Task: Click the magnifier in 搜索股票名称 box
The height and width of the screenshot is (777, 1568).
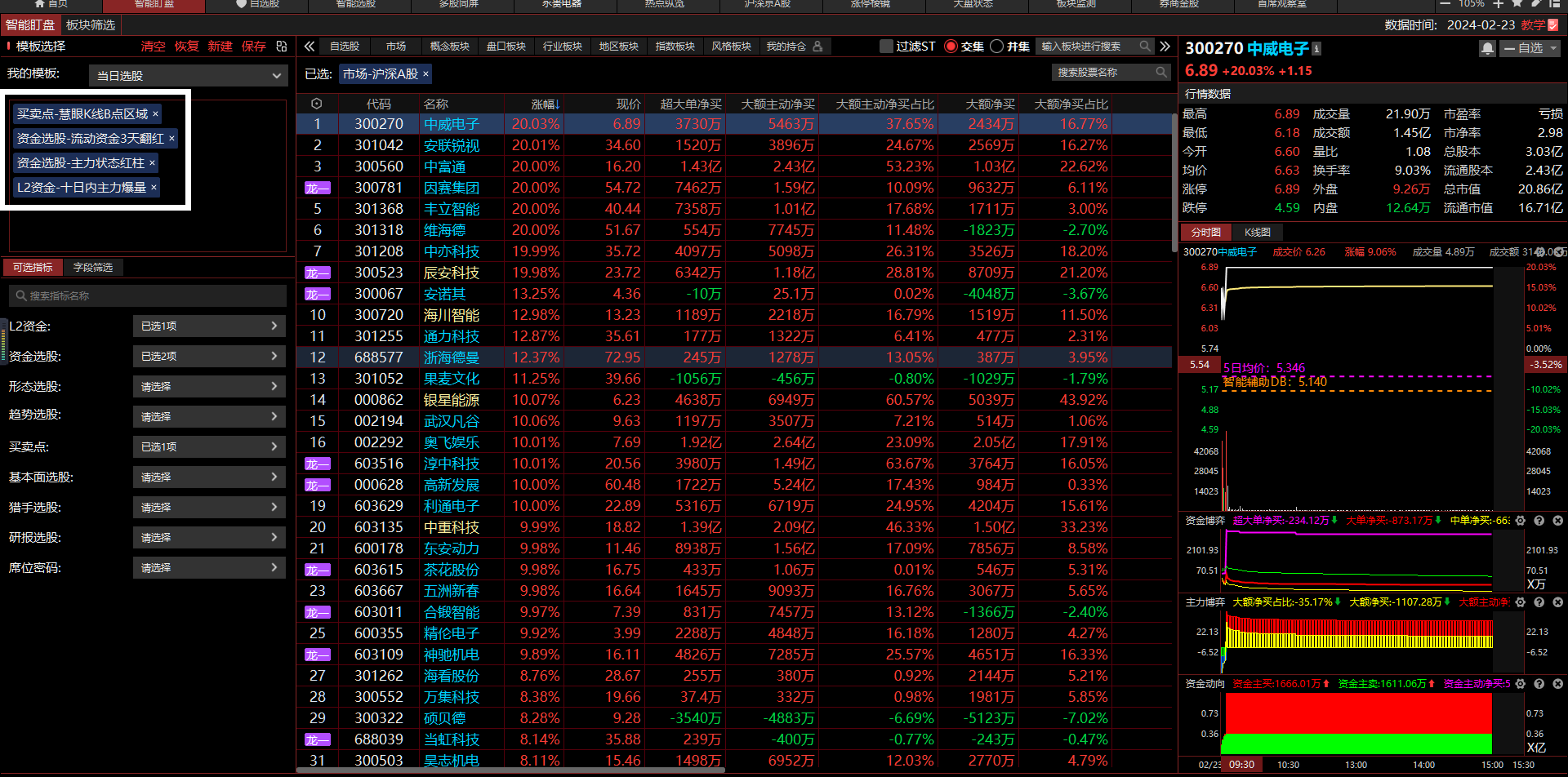Action: click(x=1161, y=73)
